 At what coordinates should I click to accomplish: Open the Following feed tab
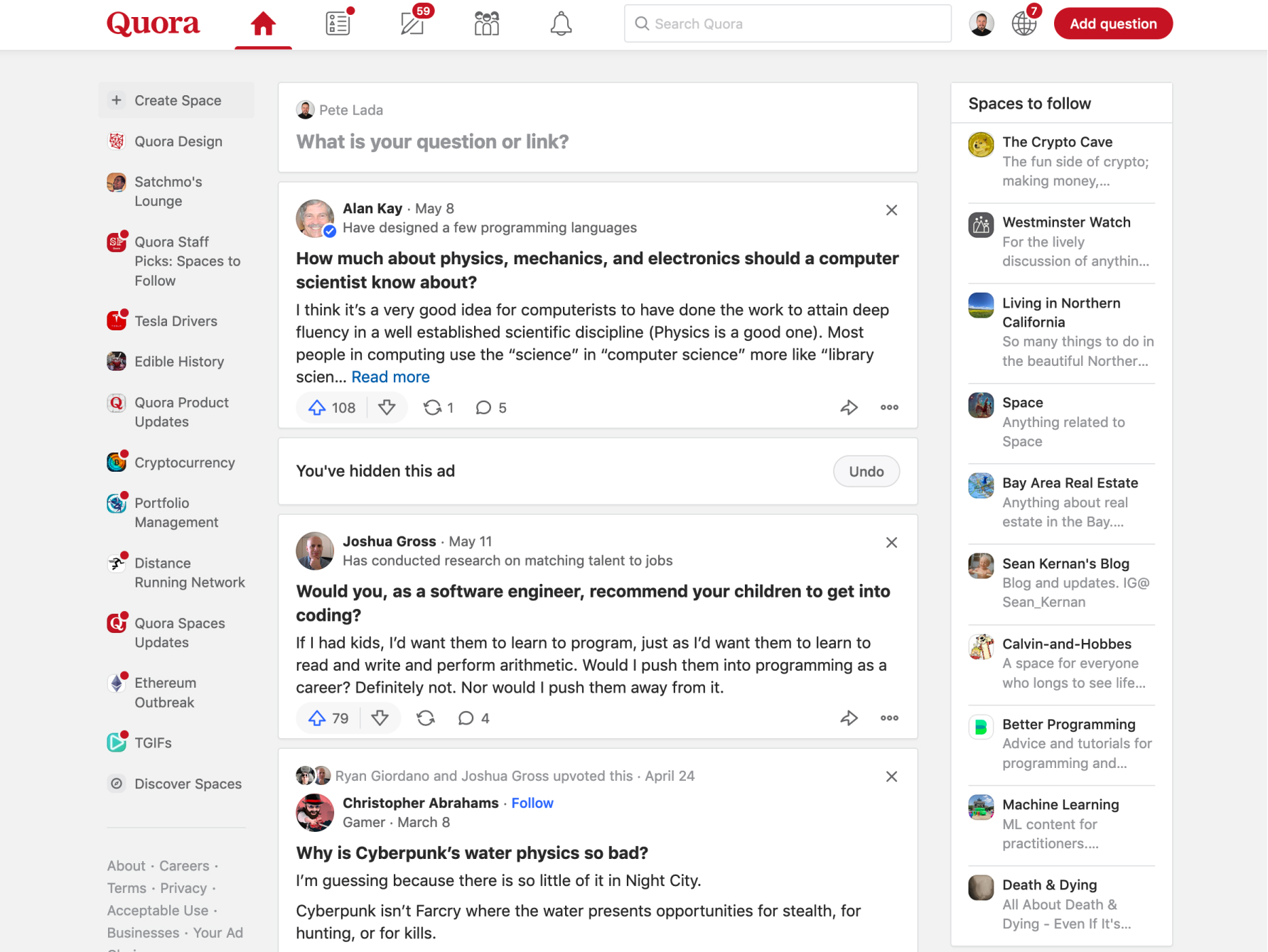[x=337, y=23]
